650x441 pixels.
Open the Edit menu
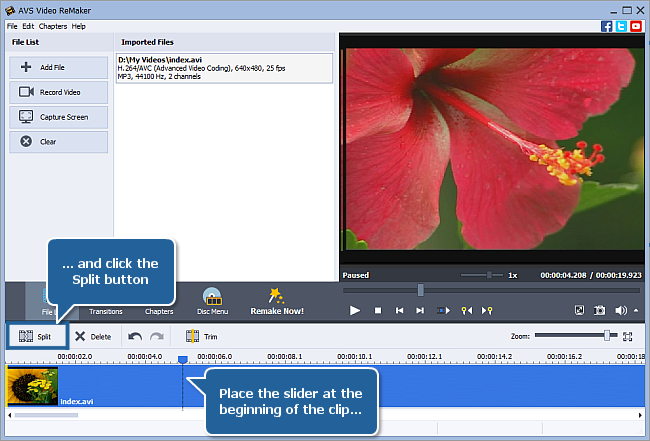[x=28, y=26]
